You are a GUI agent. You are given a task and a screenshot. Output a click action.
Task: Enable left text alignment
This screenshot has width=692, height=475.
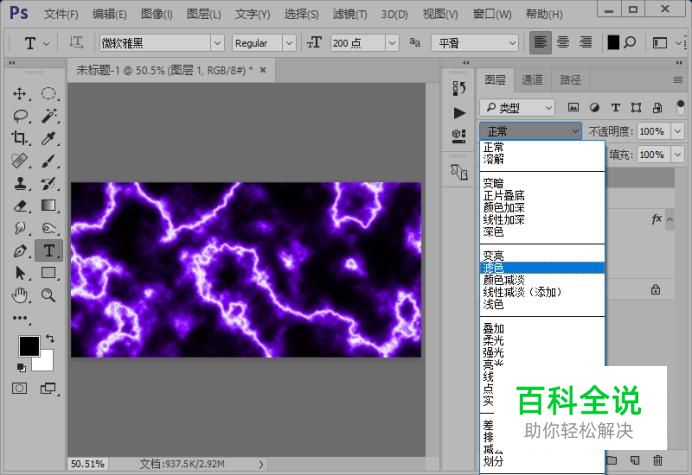click(540, 43)
